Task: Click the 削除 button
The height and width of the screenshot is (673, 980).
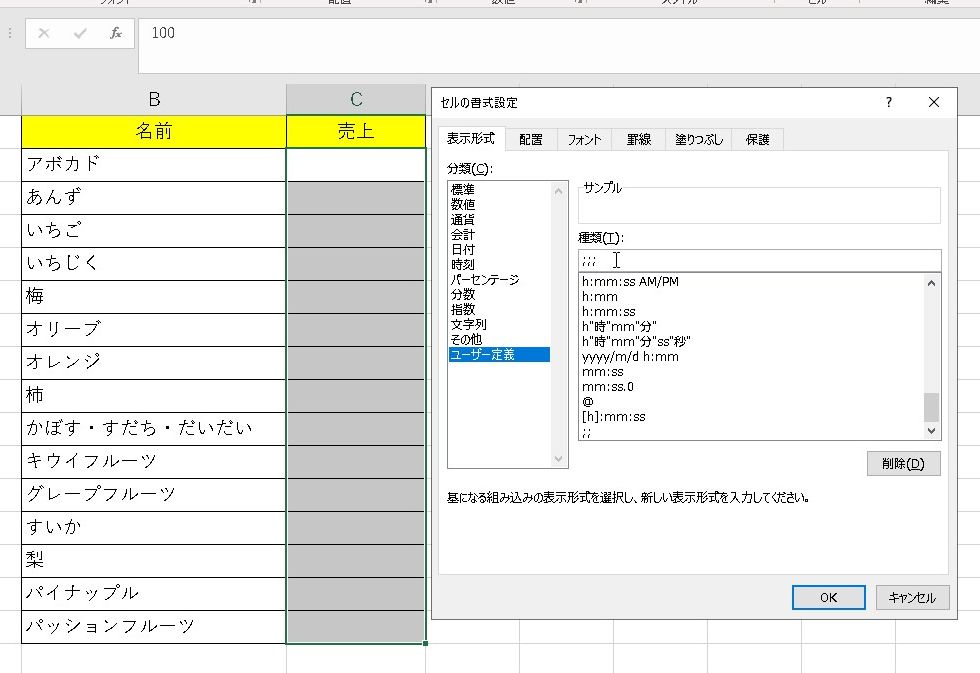Action: pyautogui.click(x=903, y=463)
